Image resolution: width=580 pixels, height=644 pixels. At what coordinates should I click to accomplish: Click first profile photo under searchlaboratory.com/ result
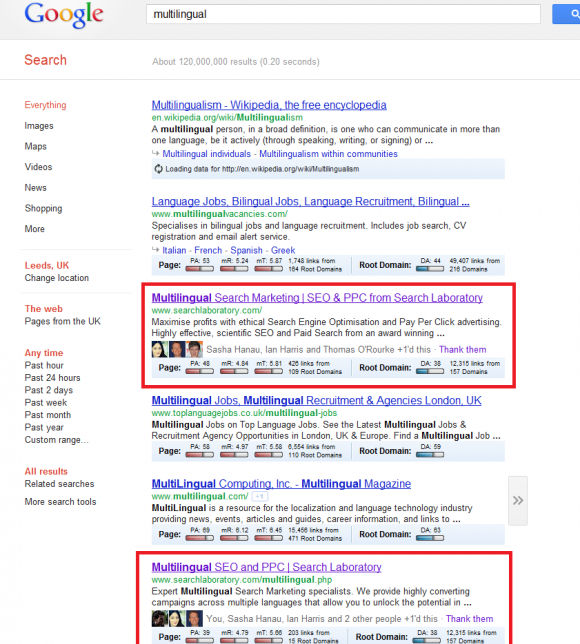159,349
